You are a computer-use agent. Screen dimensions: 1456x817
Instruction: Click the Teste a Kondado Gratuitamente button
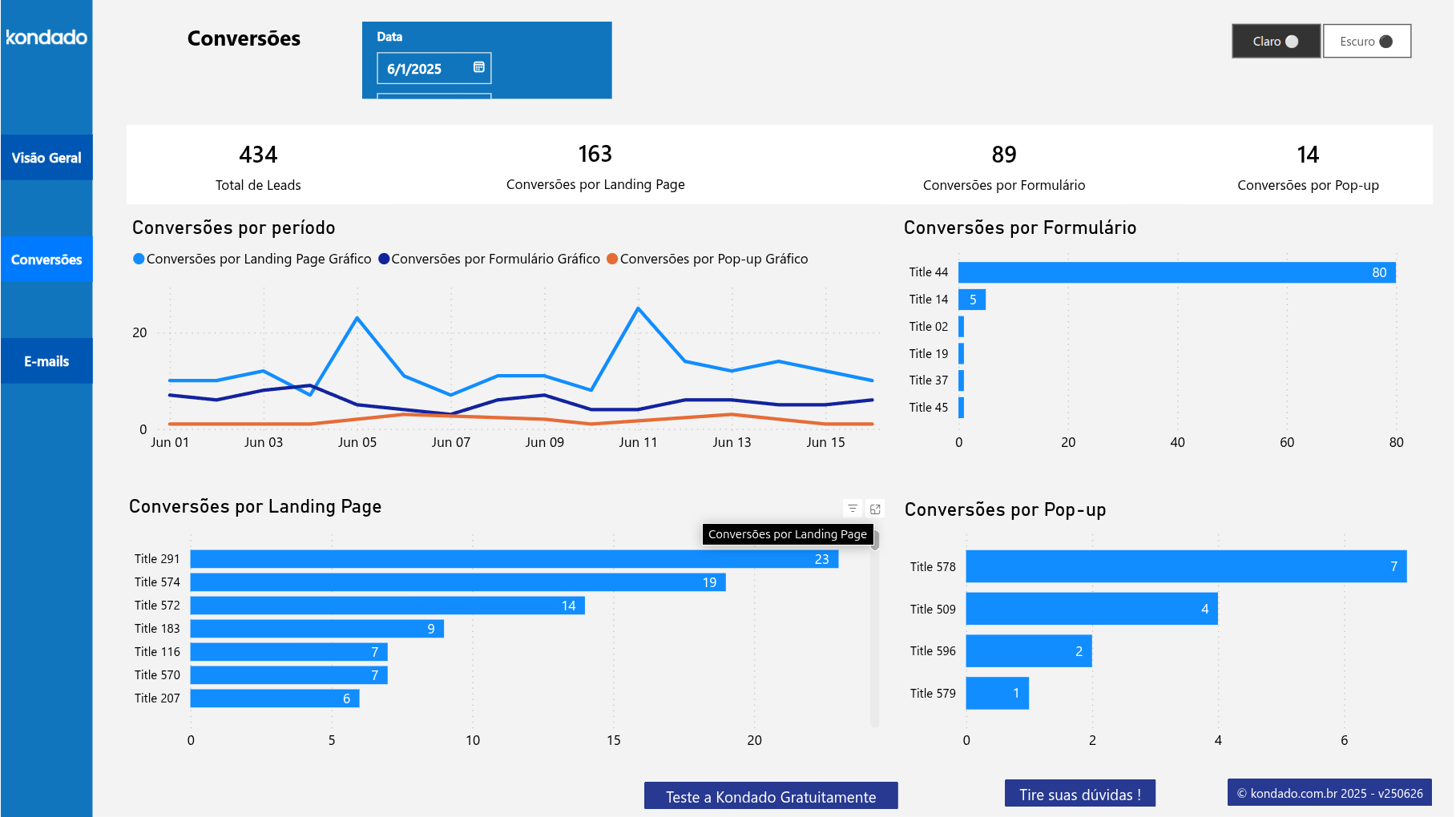click(x=770, y=796)
